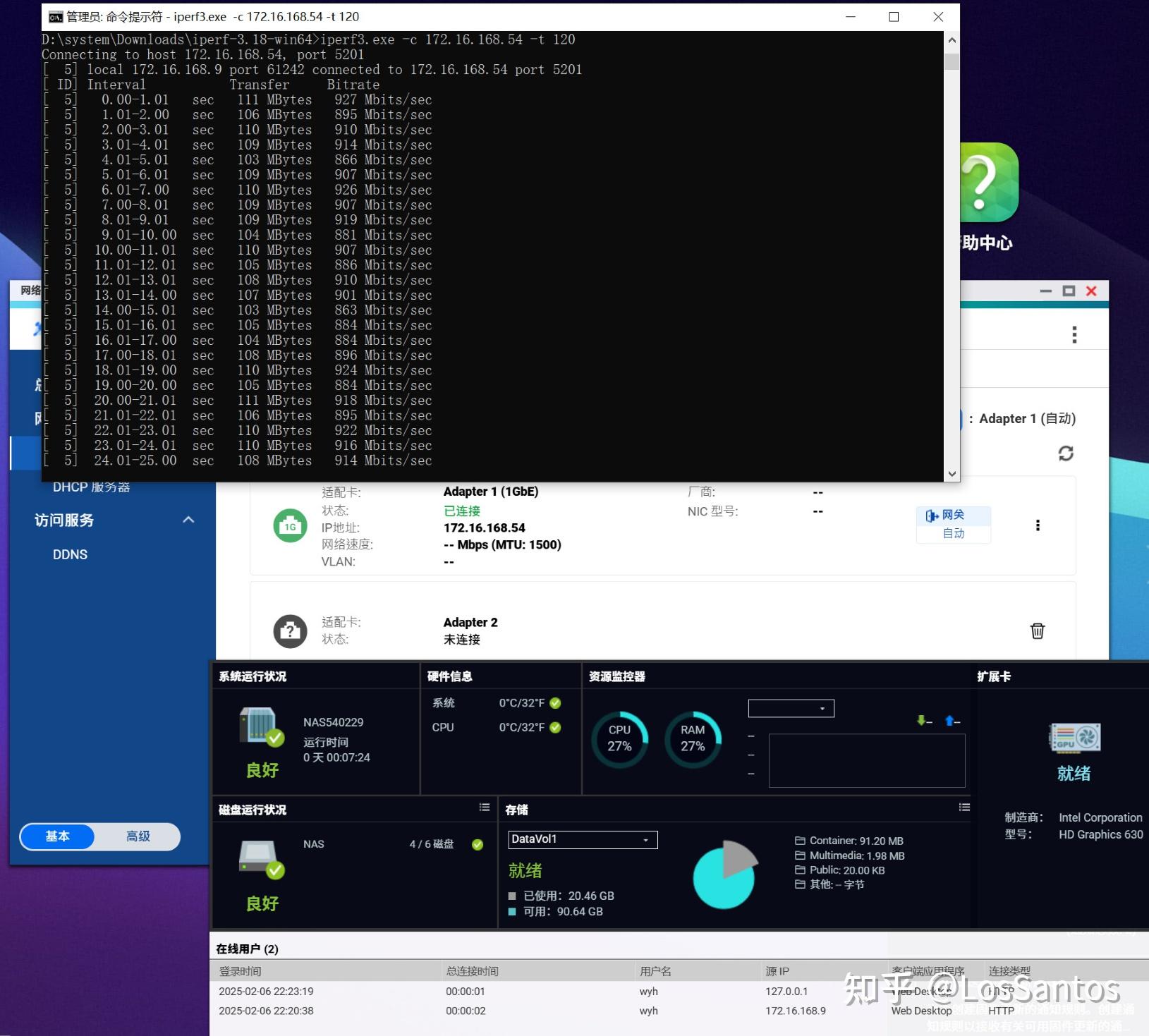Open the three-dot menu for Adapter 1 (1GbE)
1149x1036 pixels.
1038,525
